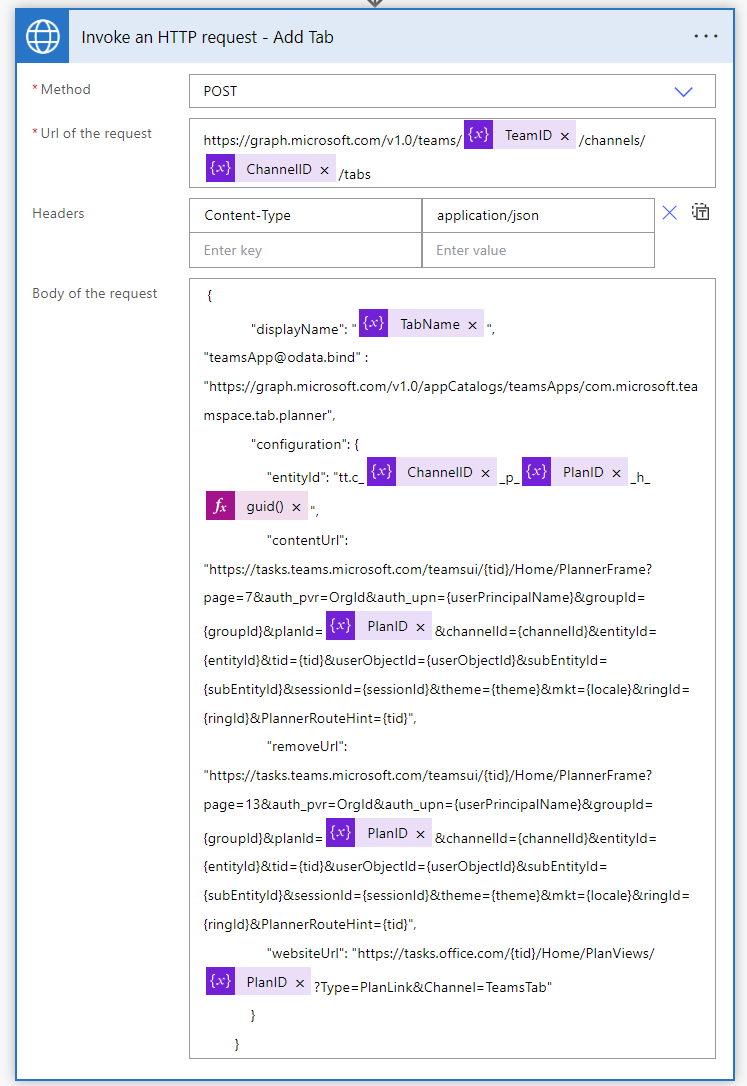This screenshot has height=1086, width=747.
Task: Open the action's three-dot more options menu
Action: (x=705, y=36)
